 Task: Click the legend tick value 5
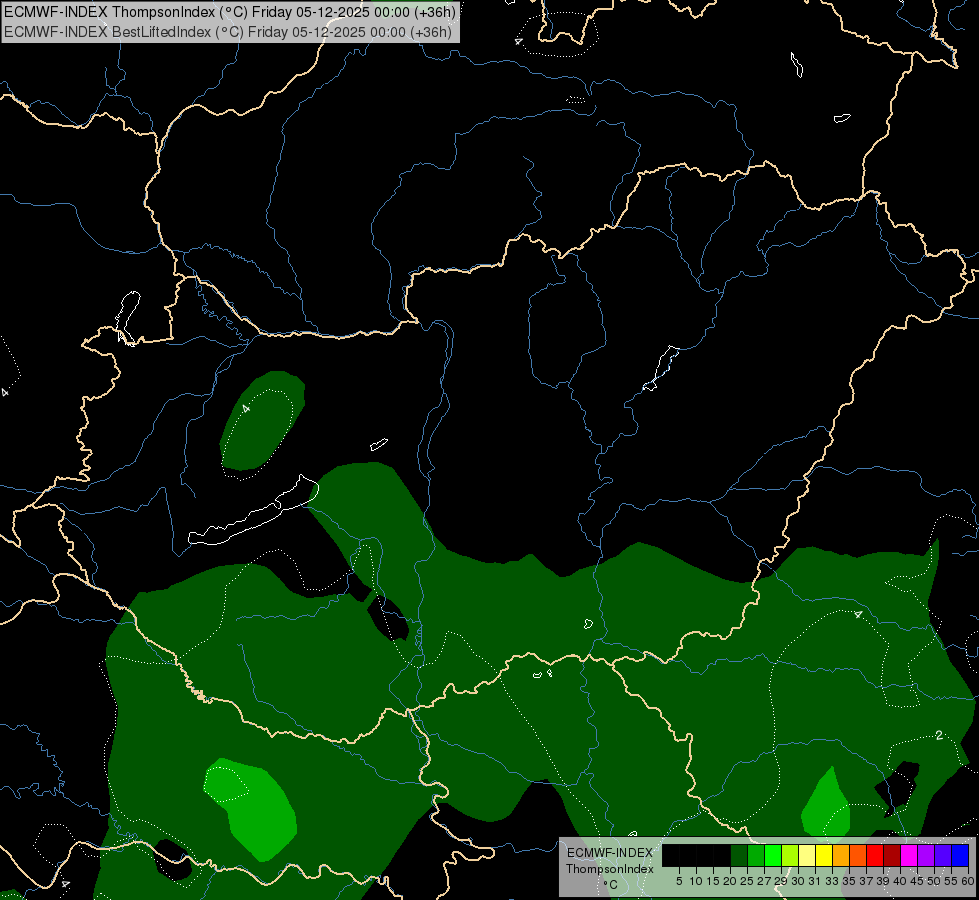[x=679, y=881]
